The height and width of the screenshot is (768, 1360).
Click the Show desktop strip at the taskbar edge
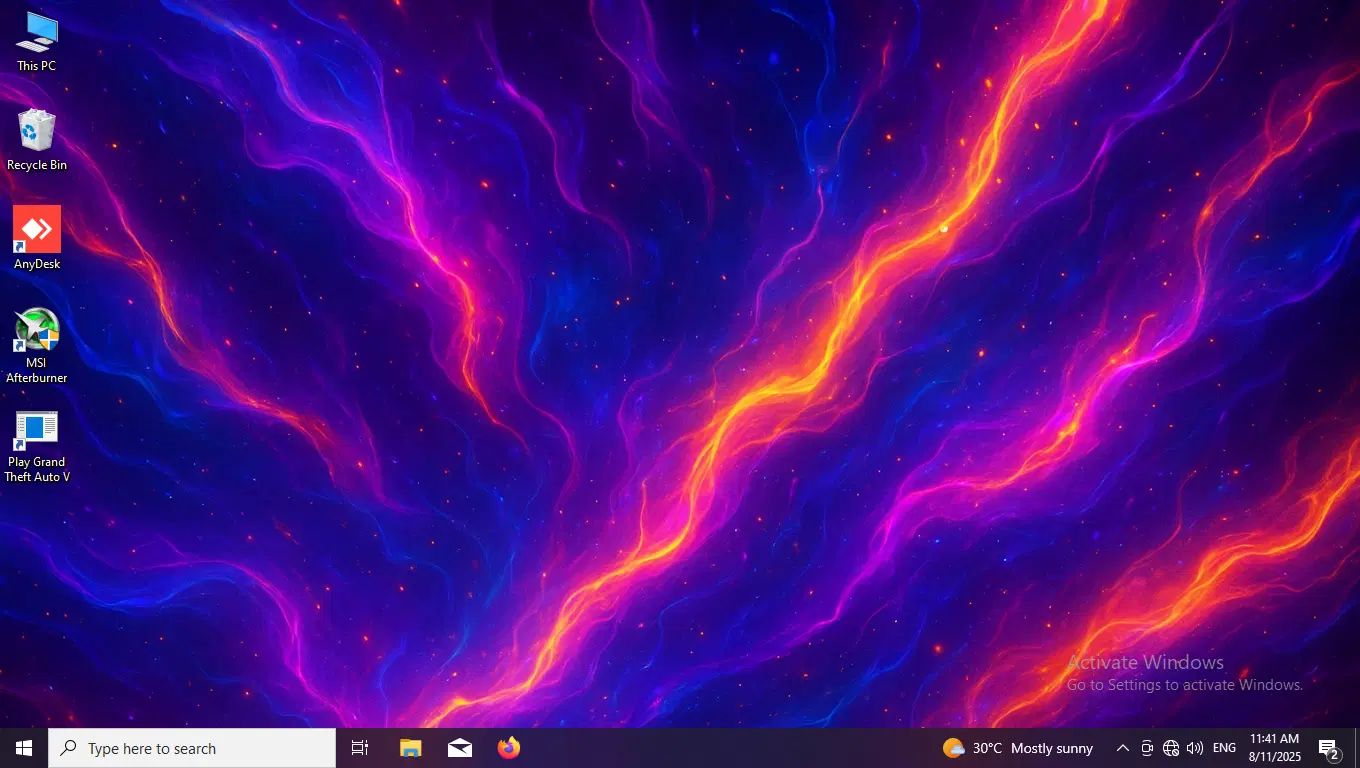1357,748
